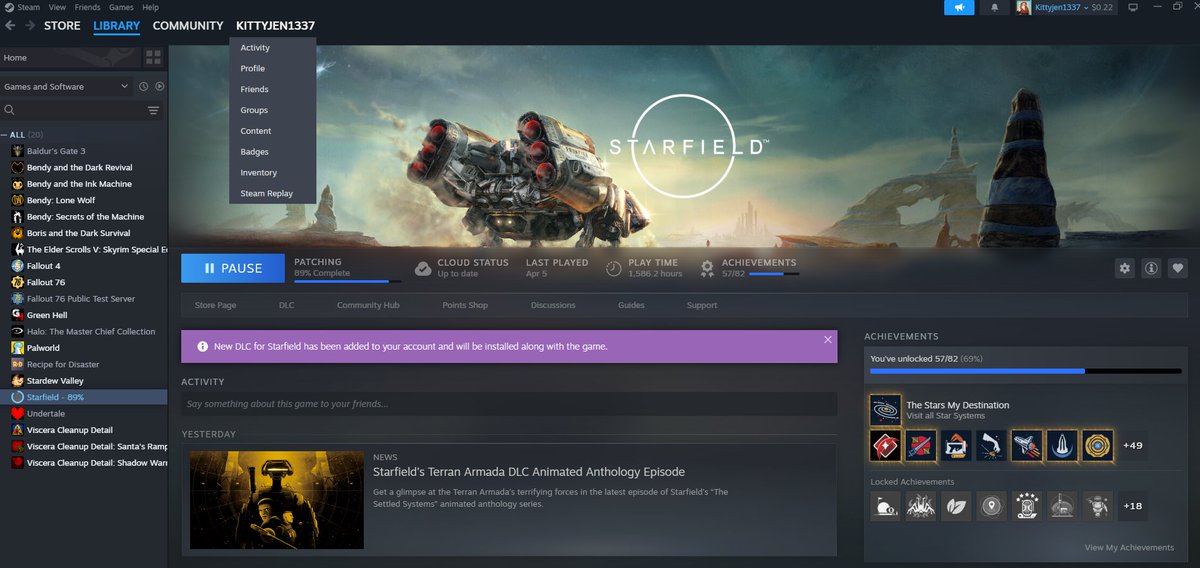Open the Starfield manage gear icon
The width and height of the screenshot is (1200, 568).
click(1125, 268)
